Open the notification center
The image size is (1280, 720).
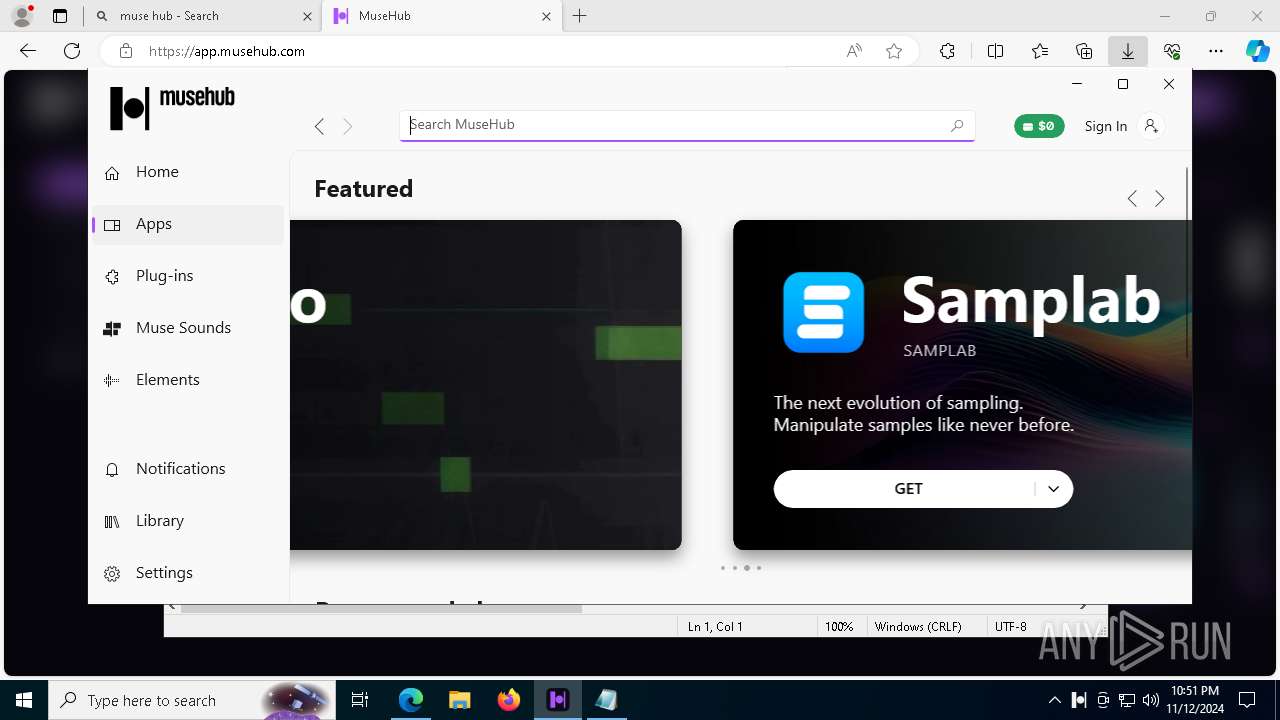[1247, 700]
